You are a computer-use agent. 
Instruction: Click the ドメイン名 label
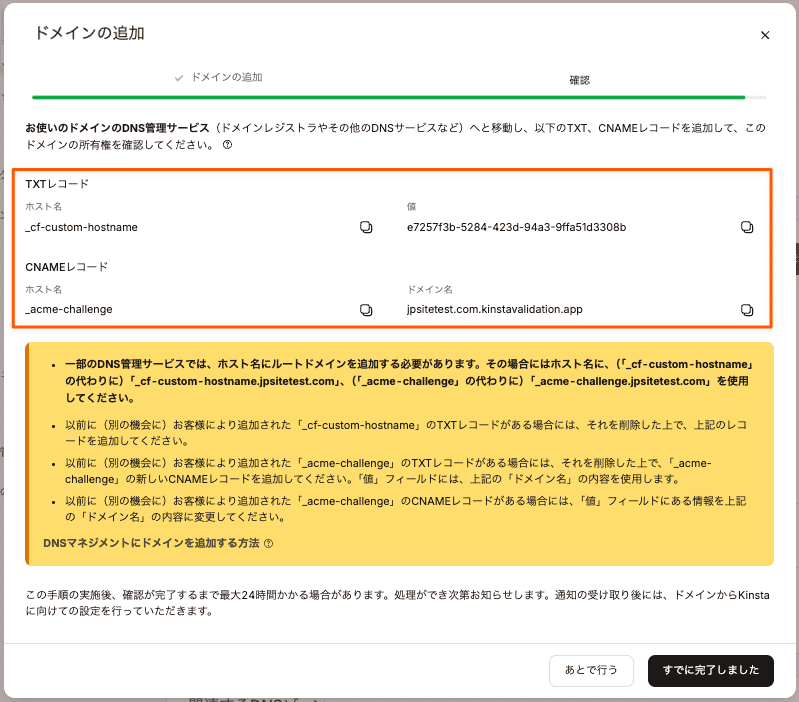430,289
